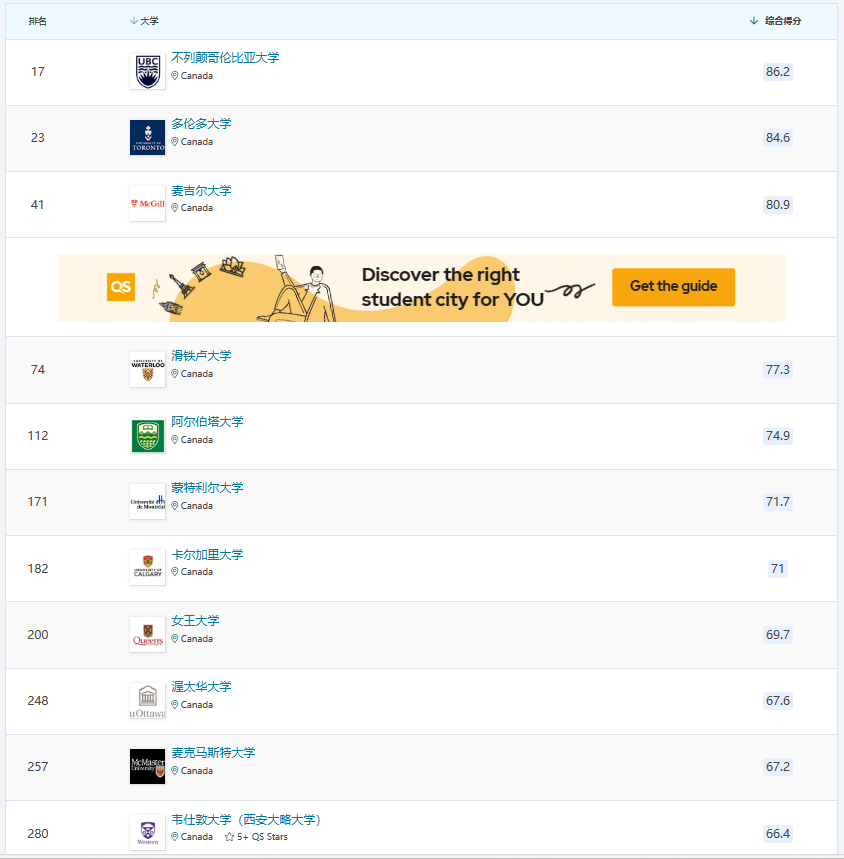Sort by 大学 column using arrow
The image size is (844, 859).
coord(133,21)
